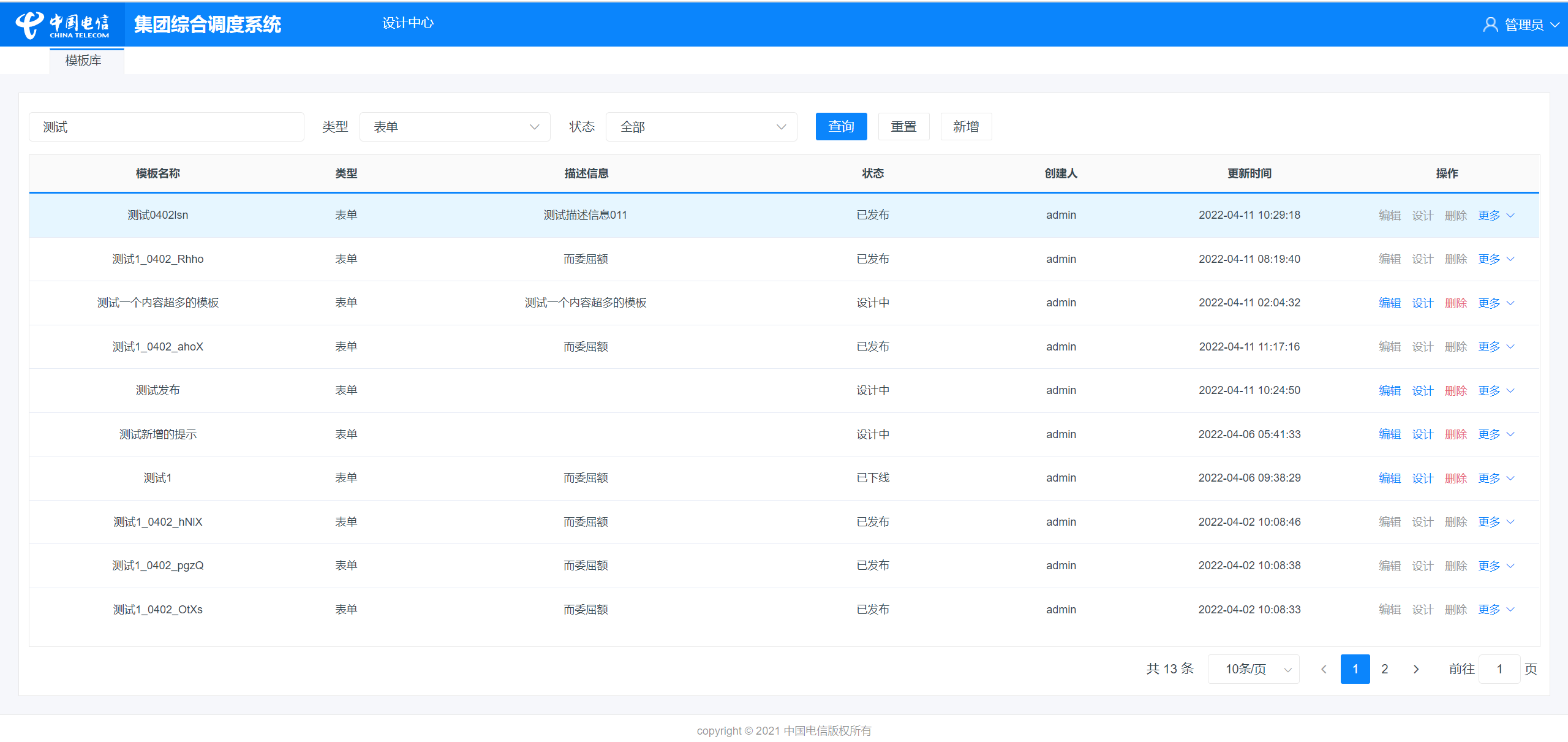The image size is (1568, 742).
Task: Click the 查询 search button
Action: (841, 127)
